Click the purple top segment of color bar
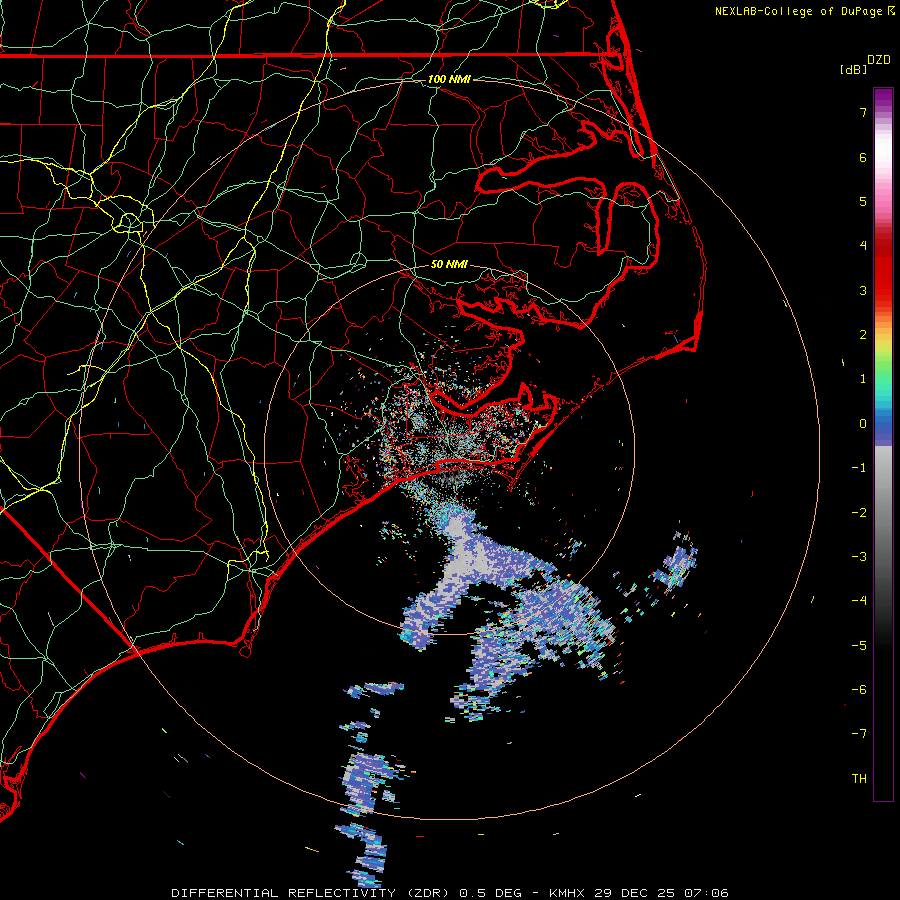This screenshot has height=900, width=900. point(883,99)
